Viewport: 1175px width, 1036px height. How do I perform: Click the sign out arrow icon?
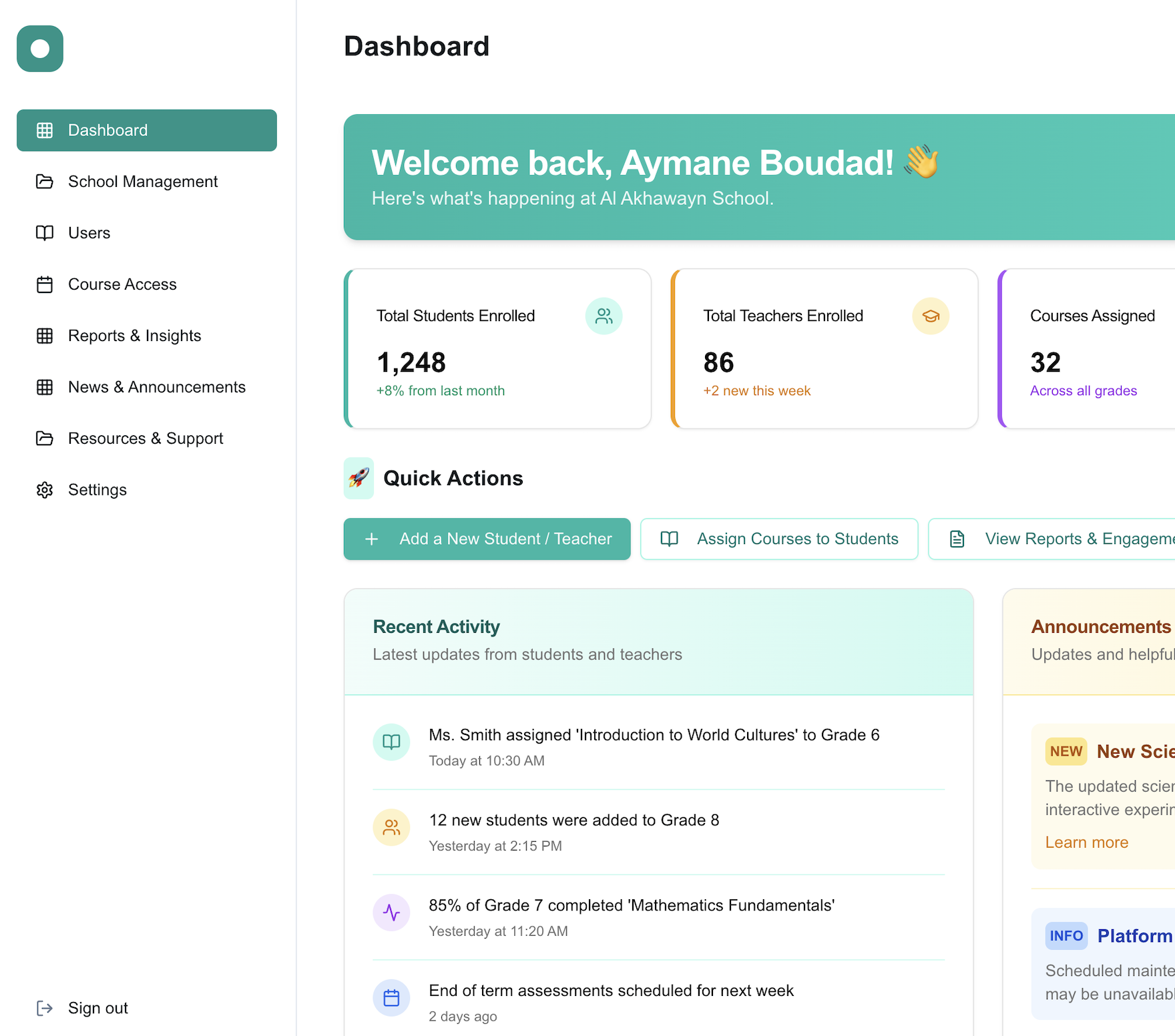(x=44, y=1008)
